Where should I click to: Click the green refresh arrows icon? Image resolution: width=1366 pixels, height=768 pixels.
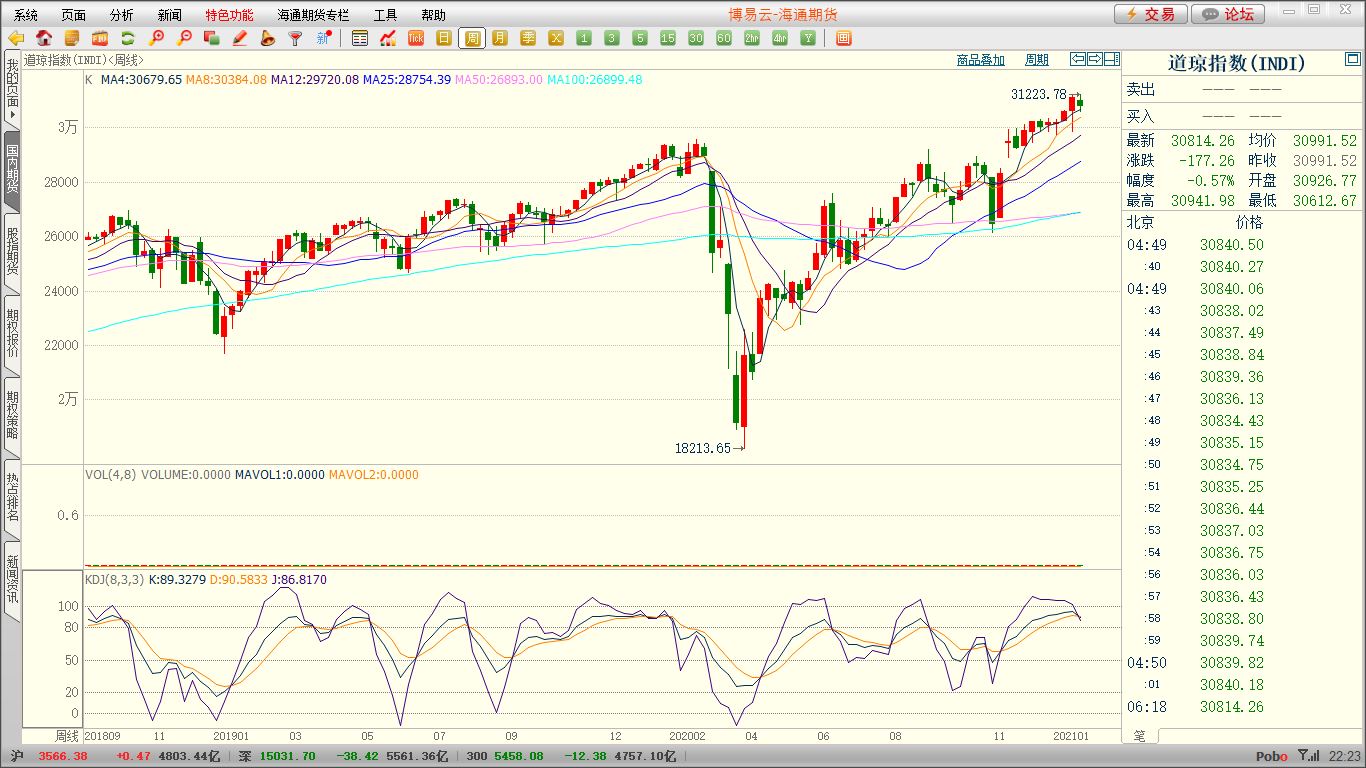[128, 38]
